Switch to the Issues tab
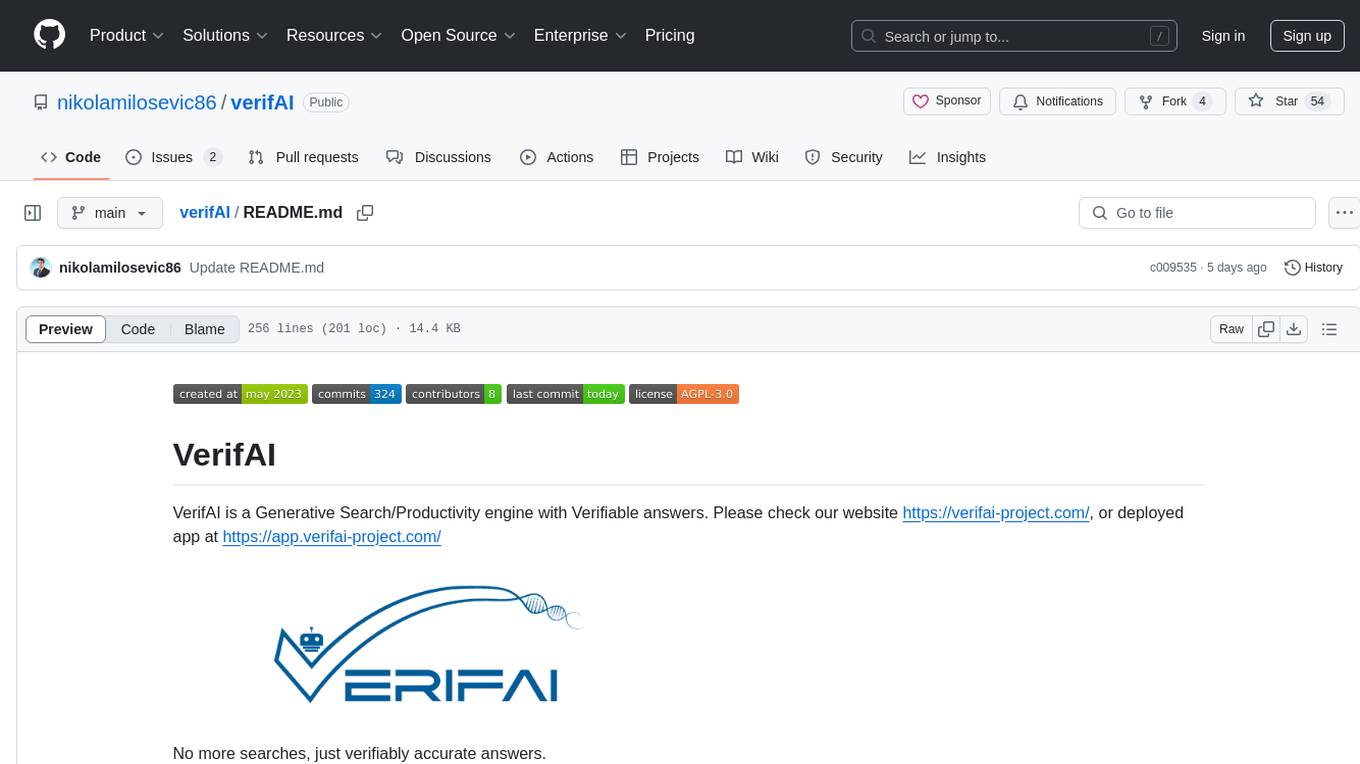Image resolution: width=1360 pixels, height=764 pixels. click(x=173, y=157)
